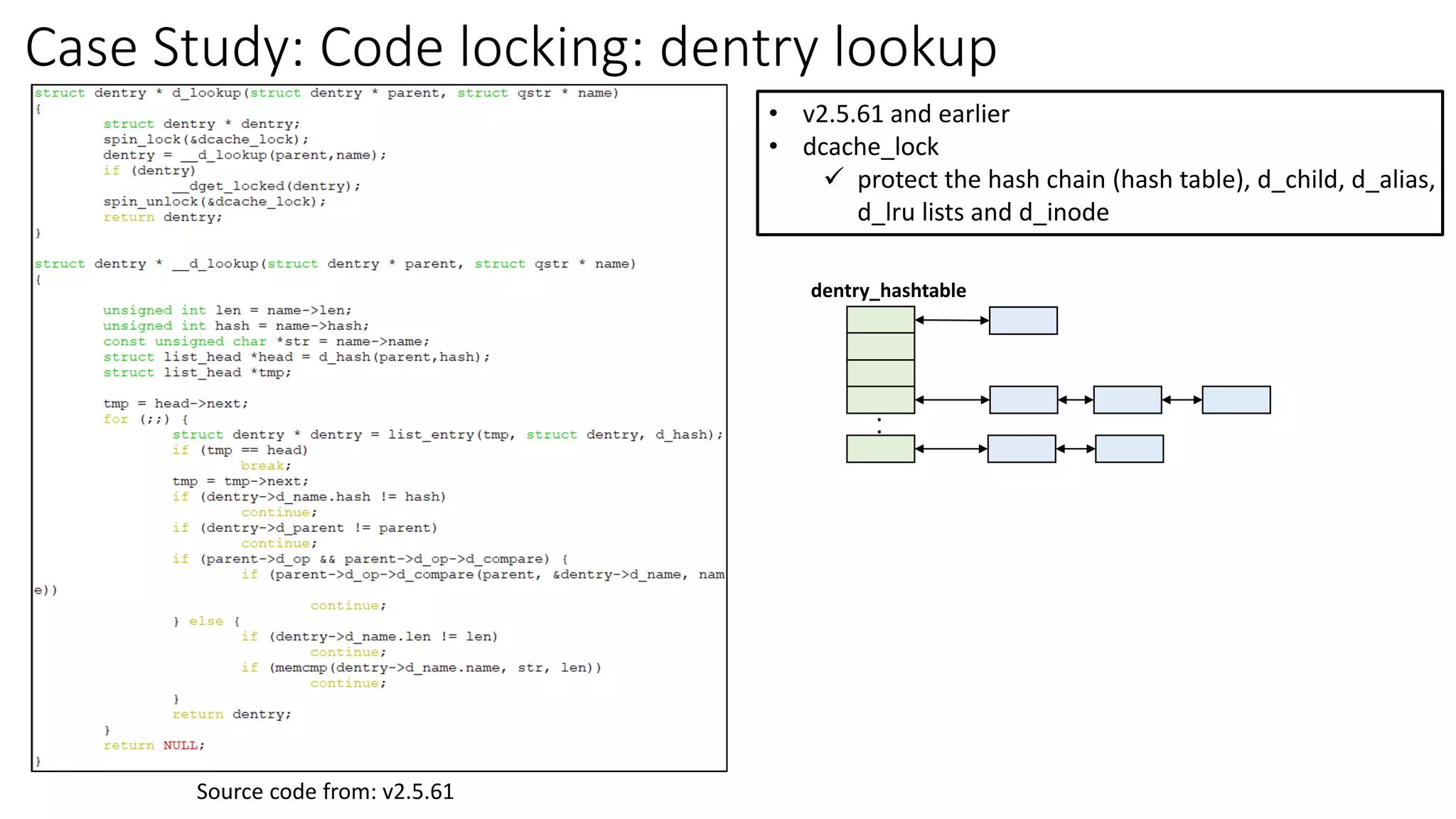Click the 'spin_lock(&dcache_lock);' code line
The image size is (1456, 819).
click(205, 140)
